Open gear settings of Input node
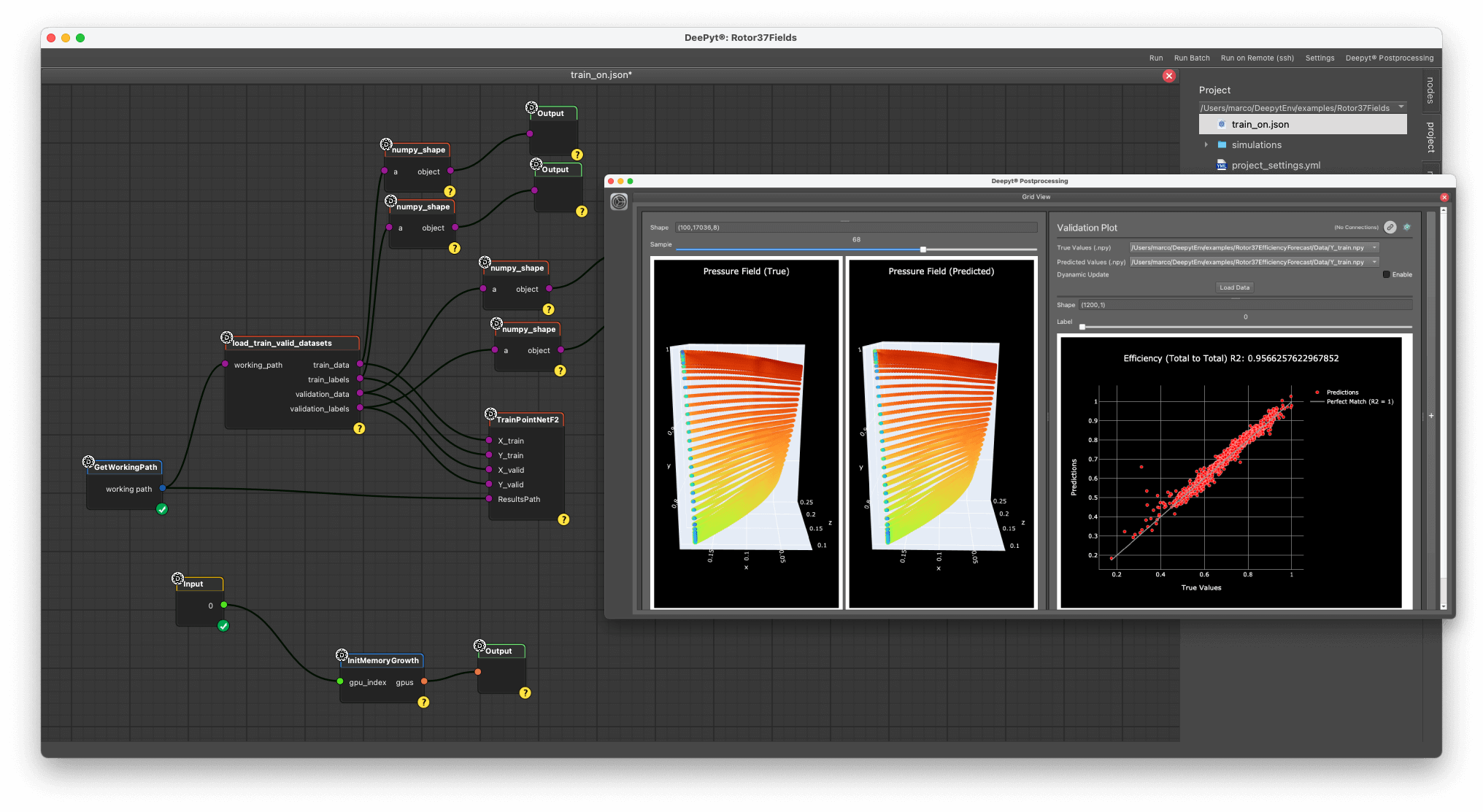This screenshot has height=812, width=1483. click(177, 579)
